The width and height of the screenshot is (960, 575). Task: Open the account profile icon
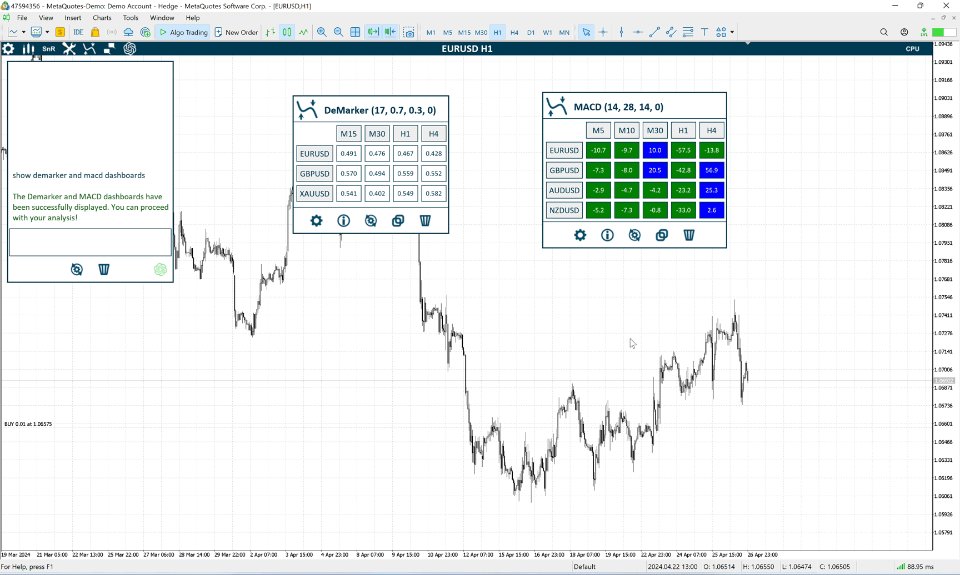pos(904,32)
